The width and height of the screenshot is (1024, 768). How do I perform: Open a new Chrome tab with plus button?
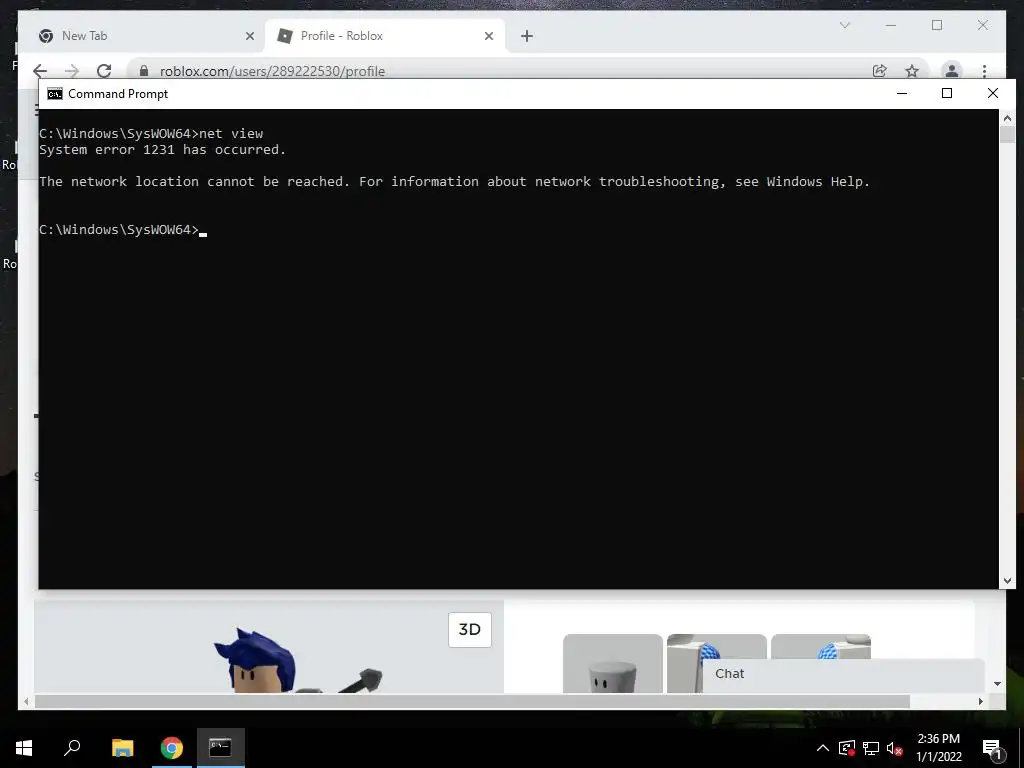(x=527, y=37)
